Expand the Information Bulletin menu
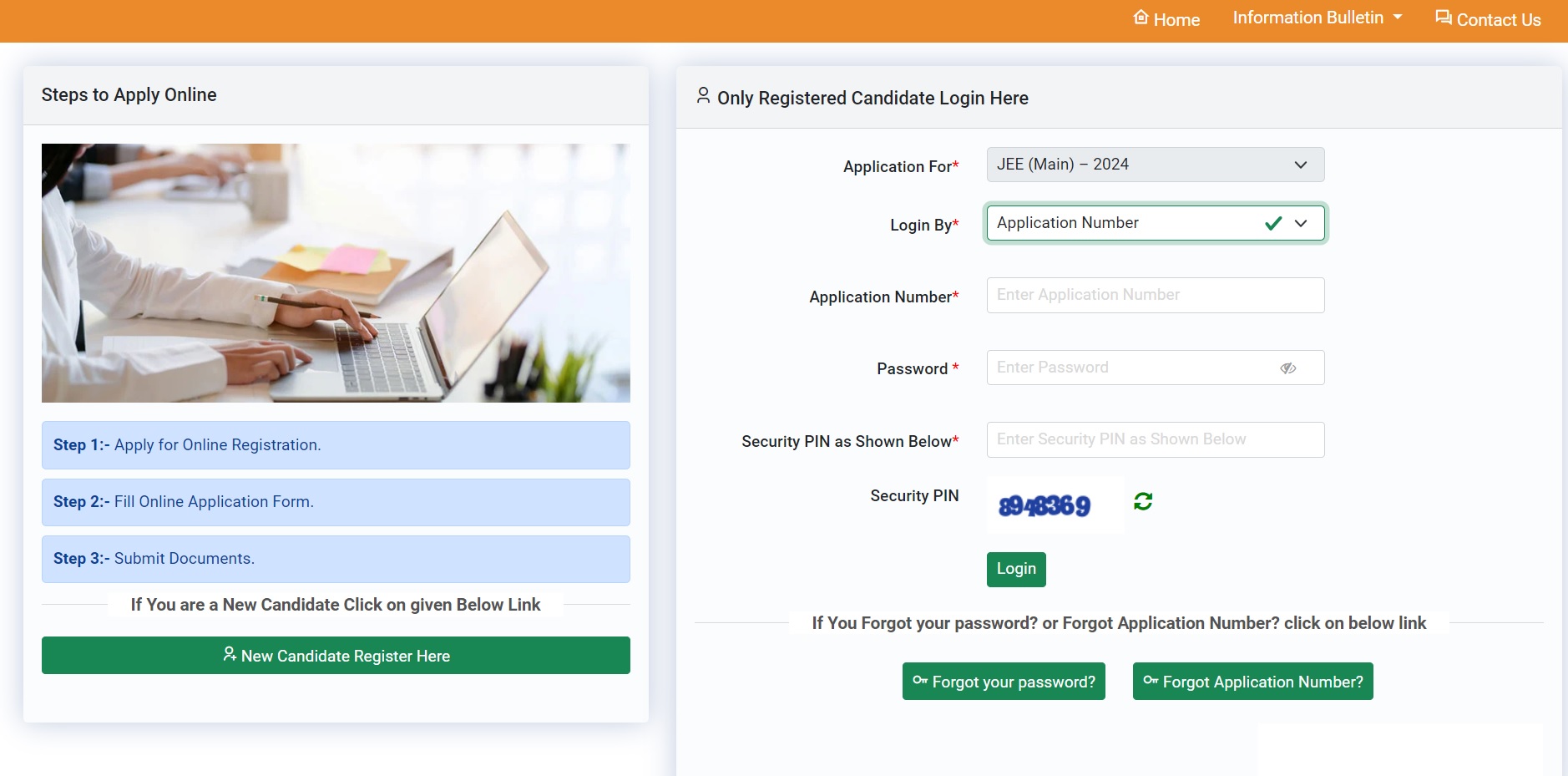This screenshot has height=776, width=1568. coord(1317,18)
